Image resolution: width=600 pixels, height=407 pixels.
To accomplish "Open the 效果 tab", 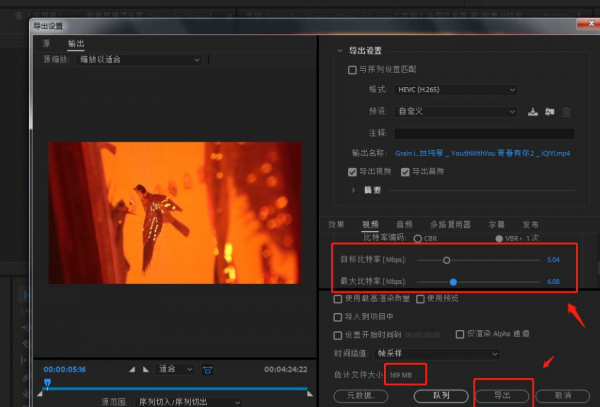I will pyautogui.click(x=336, y=225).
